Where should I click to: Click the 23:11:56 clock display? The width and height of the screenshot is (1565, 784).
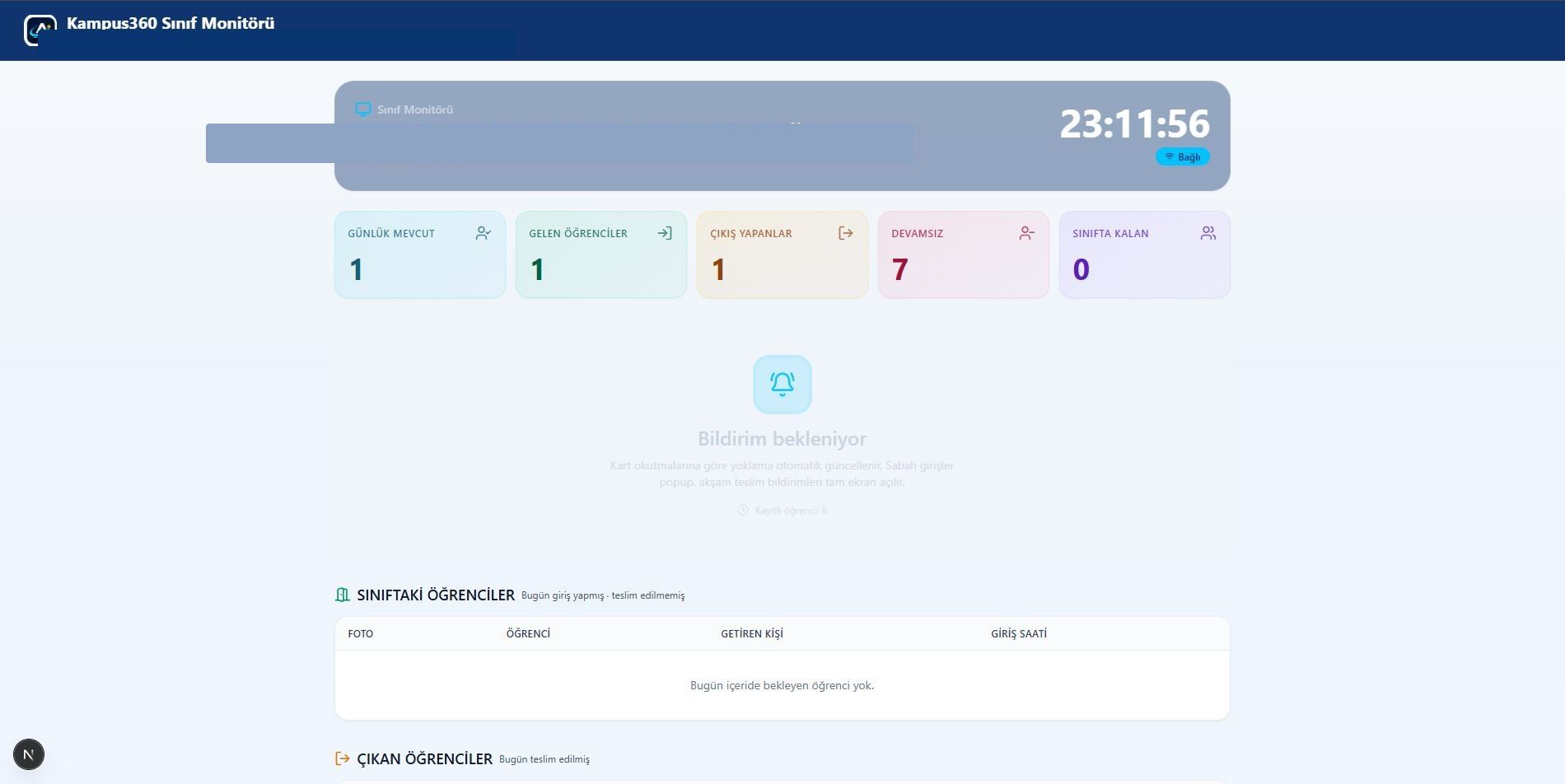coord(1135,124)
